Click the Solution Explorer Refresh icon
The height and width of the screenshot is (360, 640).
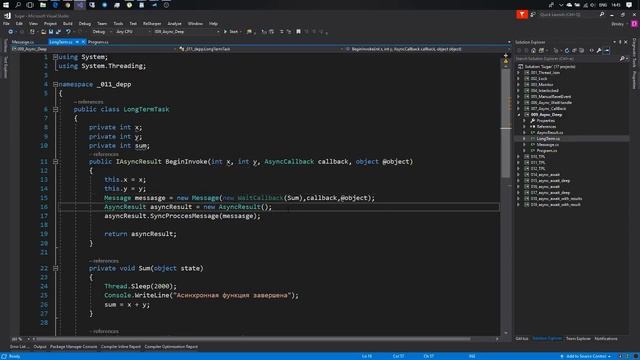coord(567,51)
